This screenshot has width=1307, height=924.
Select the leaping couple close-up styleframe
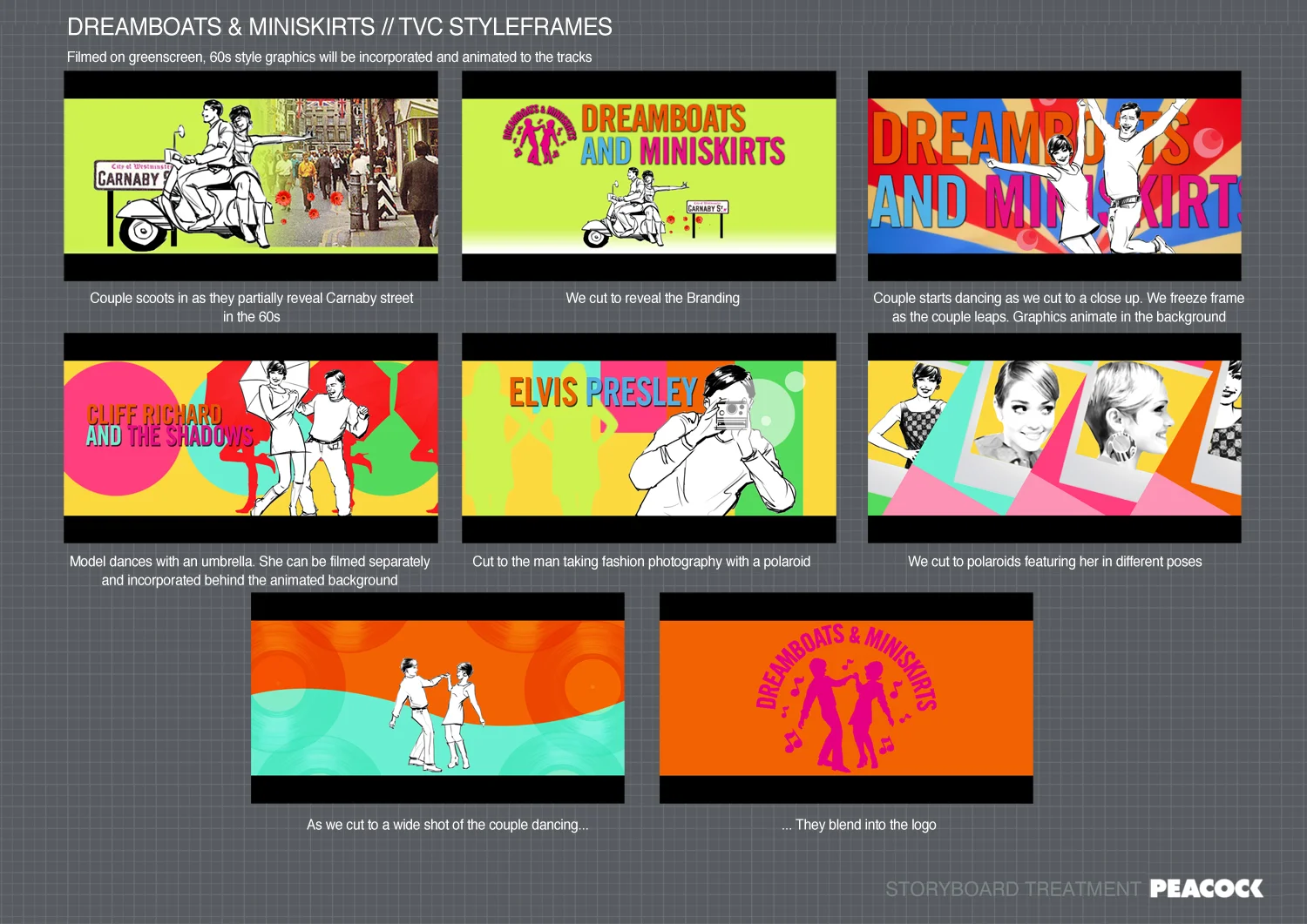coord(1054,176)
